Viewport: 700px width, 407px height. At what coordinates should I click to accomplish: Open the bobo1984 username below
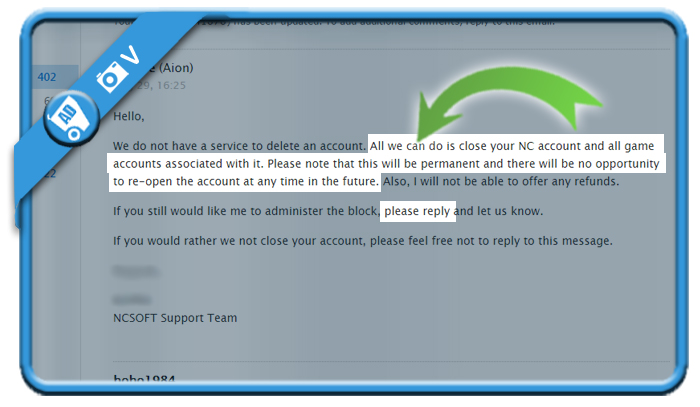point(144,378)
